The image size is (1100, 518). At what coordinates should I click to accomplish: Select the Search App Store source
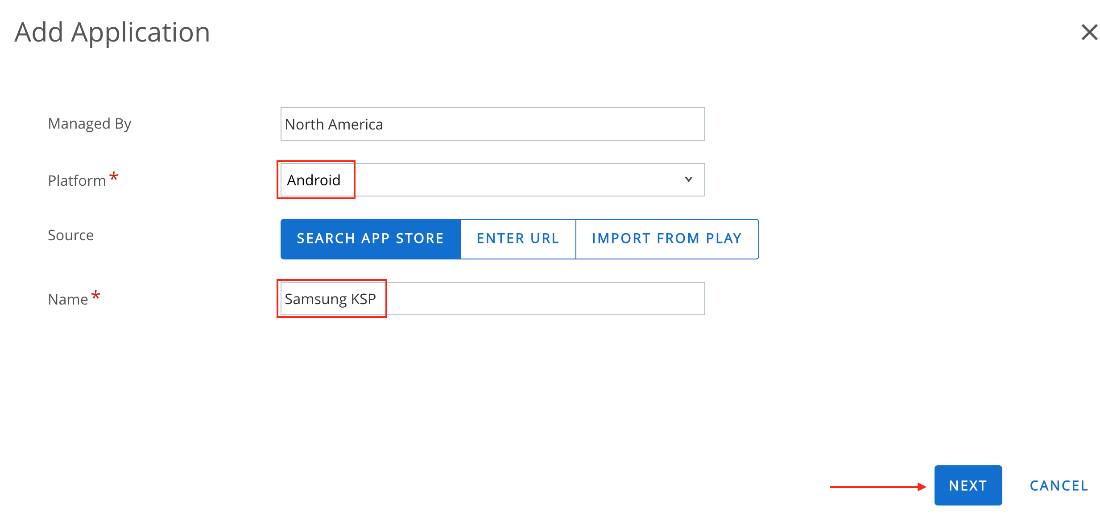[370, 239]
